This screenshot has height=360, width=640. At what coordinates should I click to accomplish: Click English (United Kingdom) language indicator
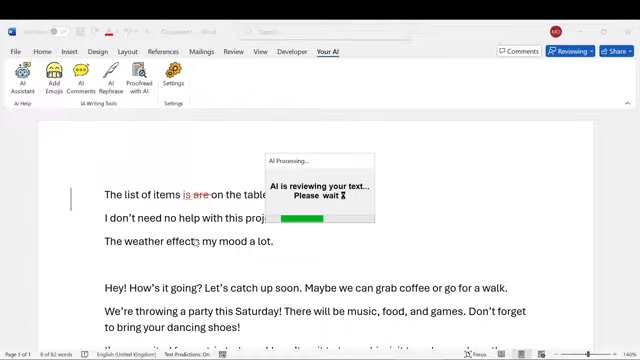(127, 354)
